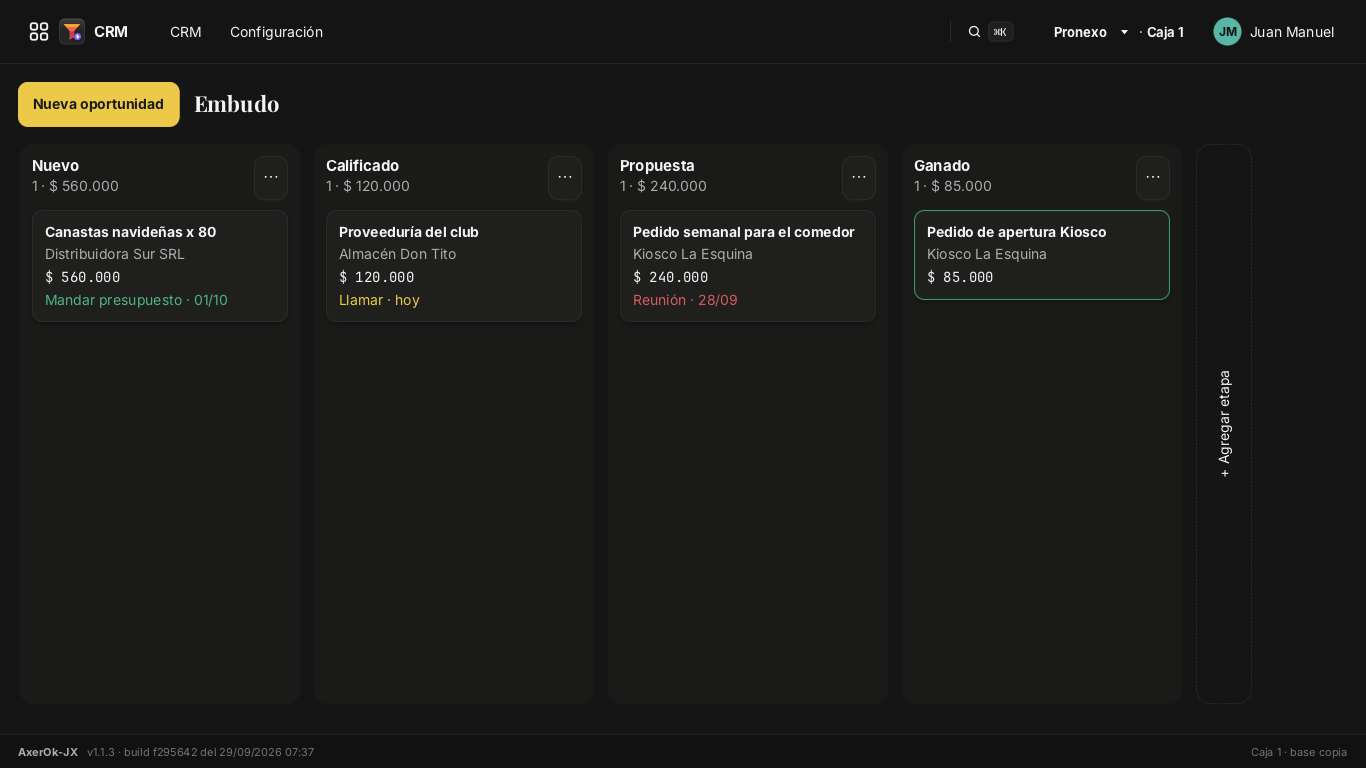Image resolution: width=1366 pixels, height=768 pixels.
Task: Open the Canastas navideñas x 80 card
Action: click(160, 266)
